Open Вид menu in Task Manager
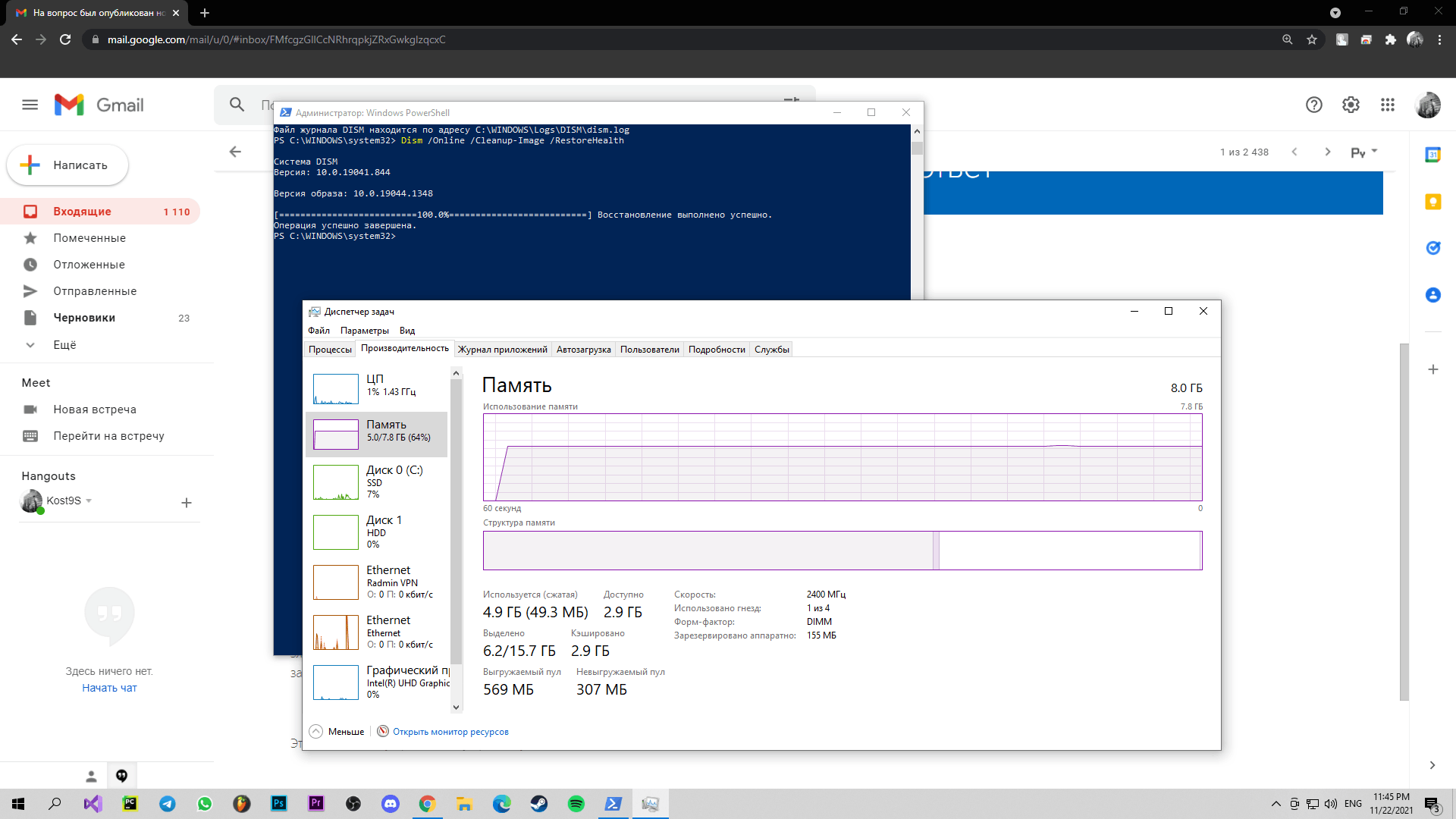This screenshot has width=1456, height=819. [408, 330]
